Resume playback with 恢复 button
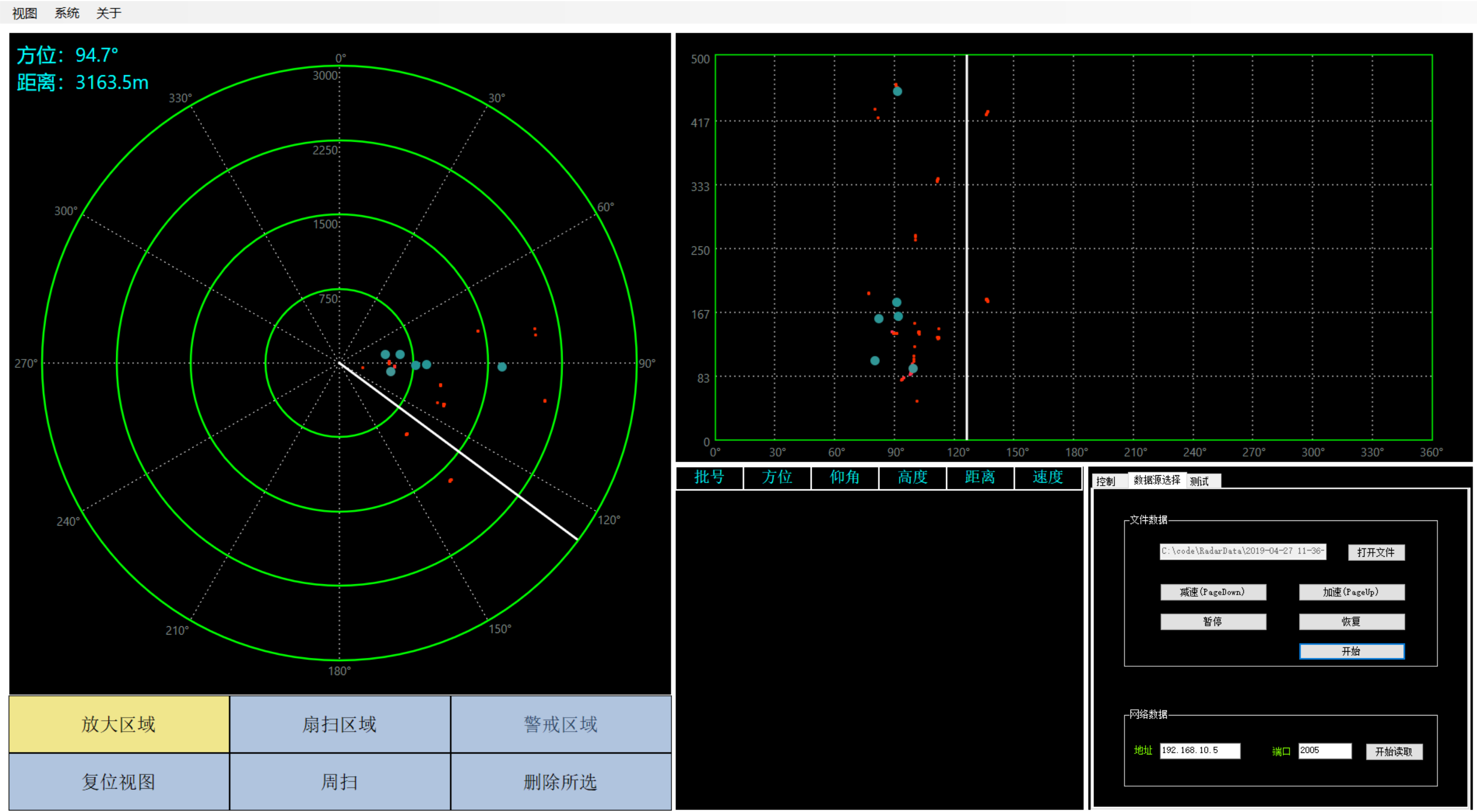The width and height of the screenshot is (1477, 812). [x=1351, y=622]
